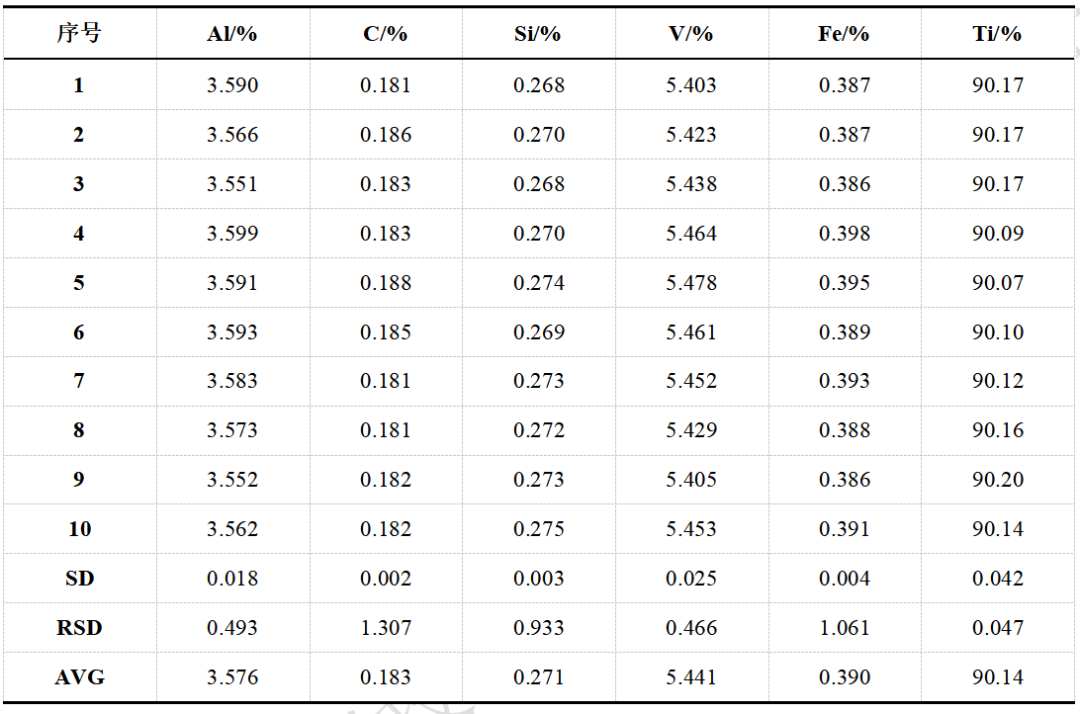Click the 序号 column header

(79, 34)
